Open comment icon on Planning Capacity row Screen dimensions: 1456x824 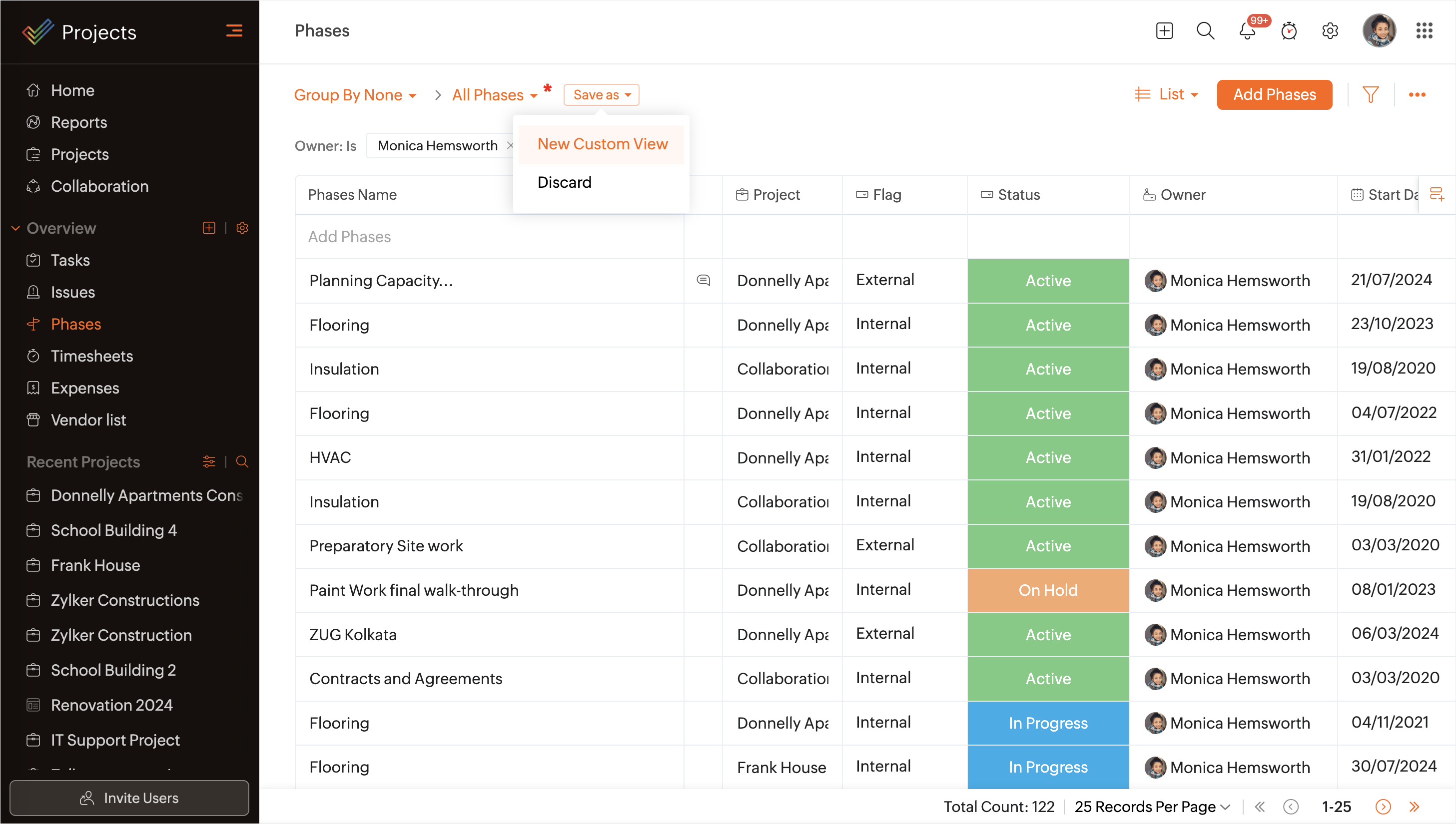(x=703, y=280)
